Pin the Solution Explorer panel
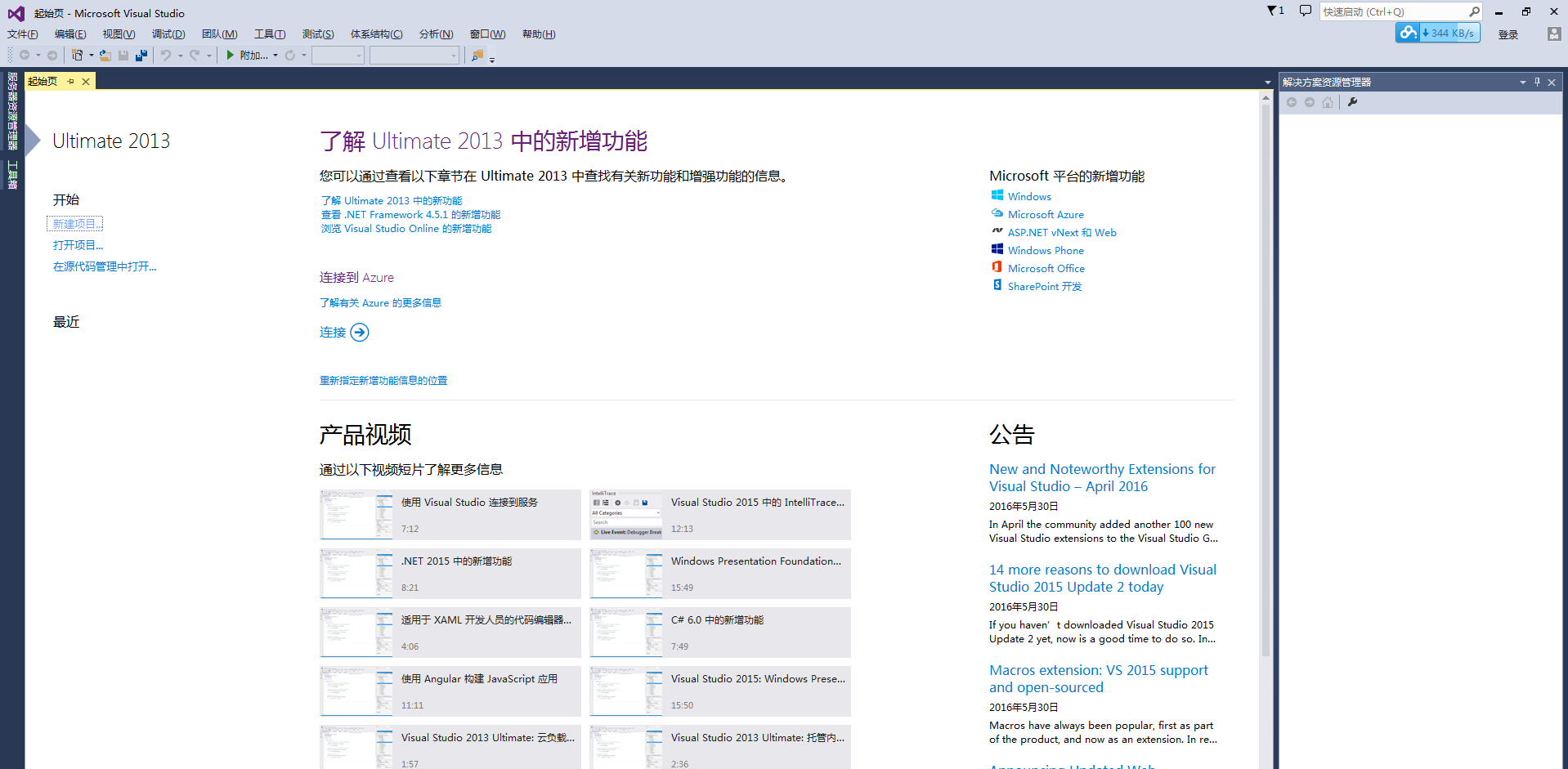The height and width of the screenshot is (769, 1568). 1538,82
